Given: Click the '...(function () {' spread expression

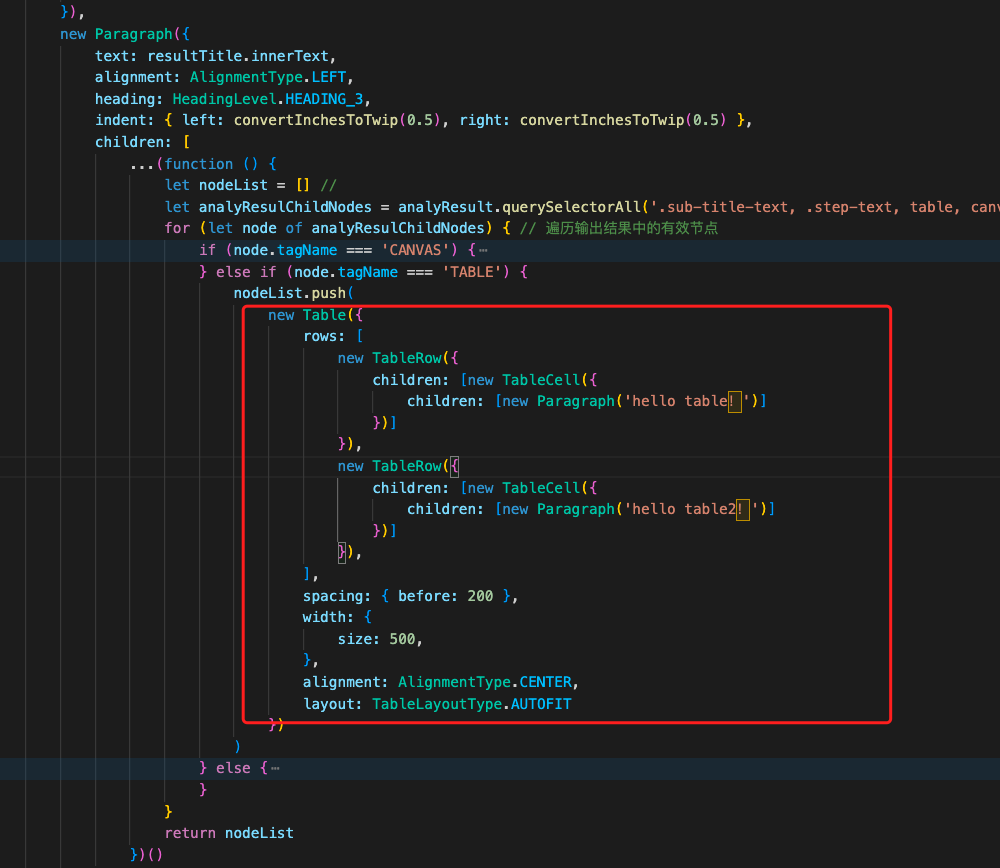Looking at the screenshot, I should (203, 164).
